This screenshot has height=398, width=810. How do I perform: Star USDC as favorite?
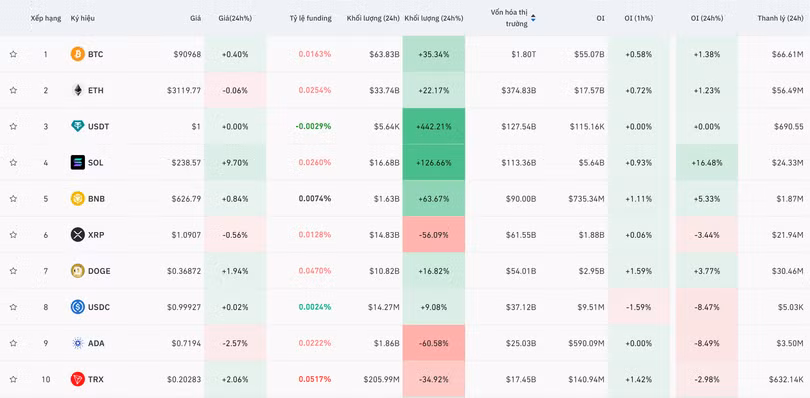(x=13, y=307)
